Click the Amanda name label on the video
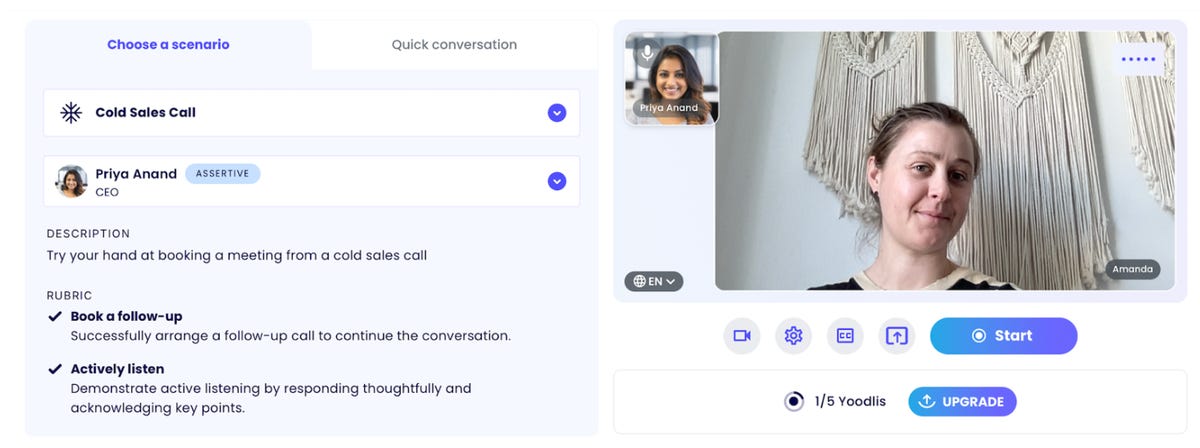 (x=1133, y=269)
